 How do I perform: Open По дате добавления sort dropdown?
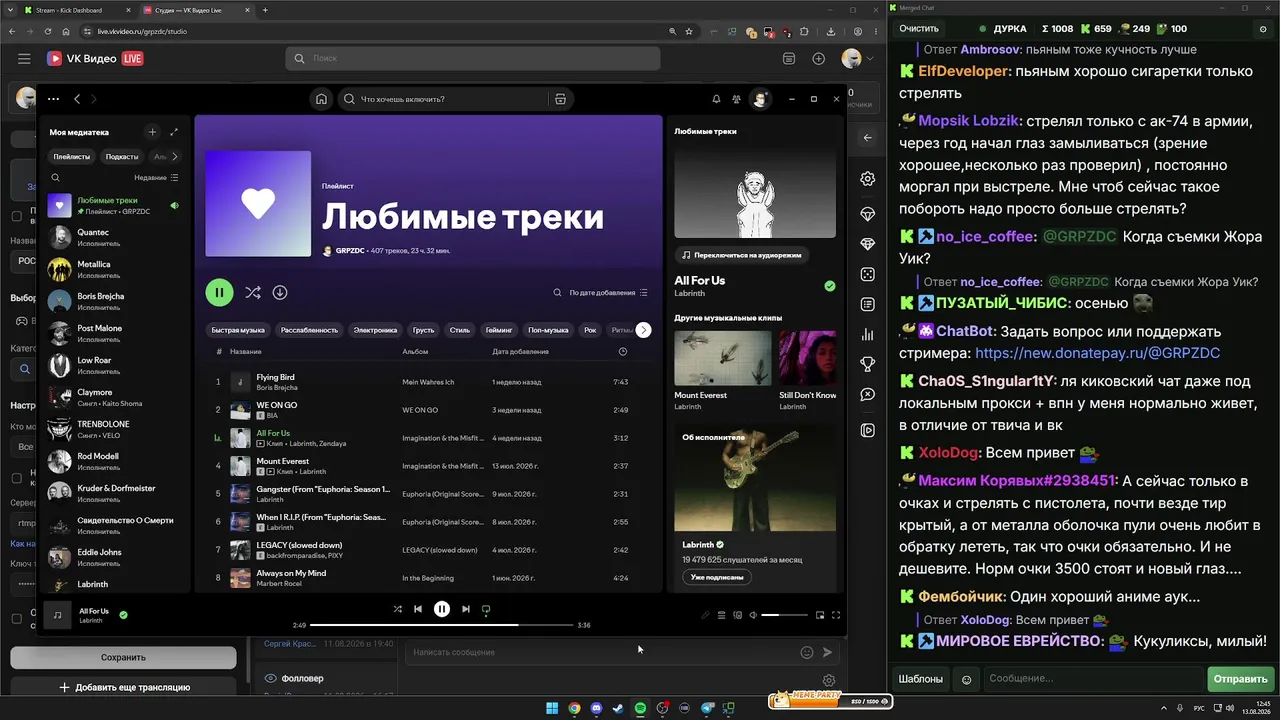608,293
